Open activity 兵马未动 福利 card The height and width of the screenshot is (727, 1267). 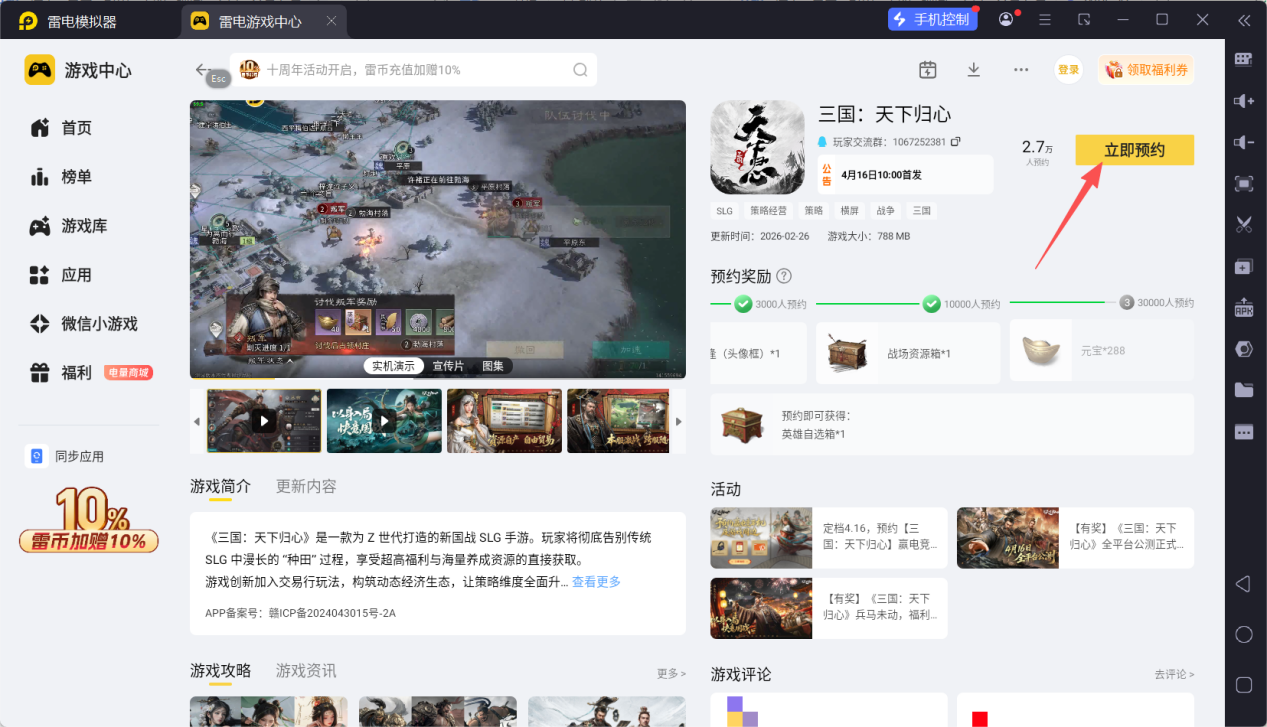(x=829, y=608)
